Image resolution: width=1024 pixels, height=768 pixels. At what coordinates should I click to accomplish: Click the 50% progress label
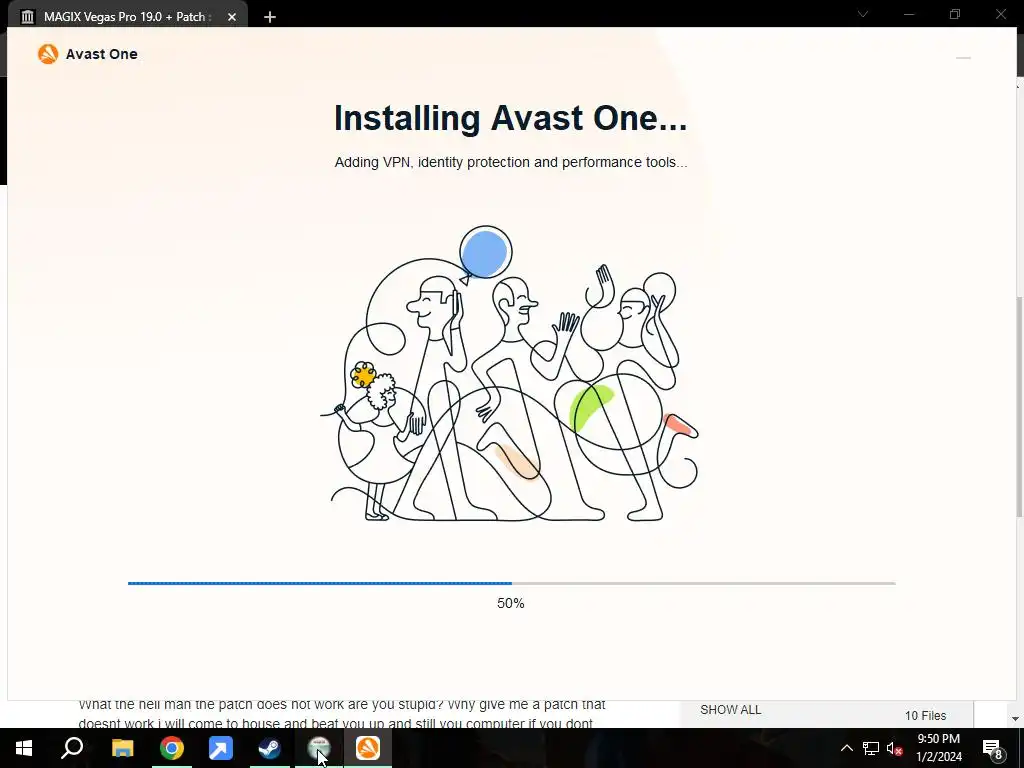(x=511, y=603)
